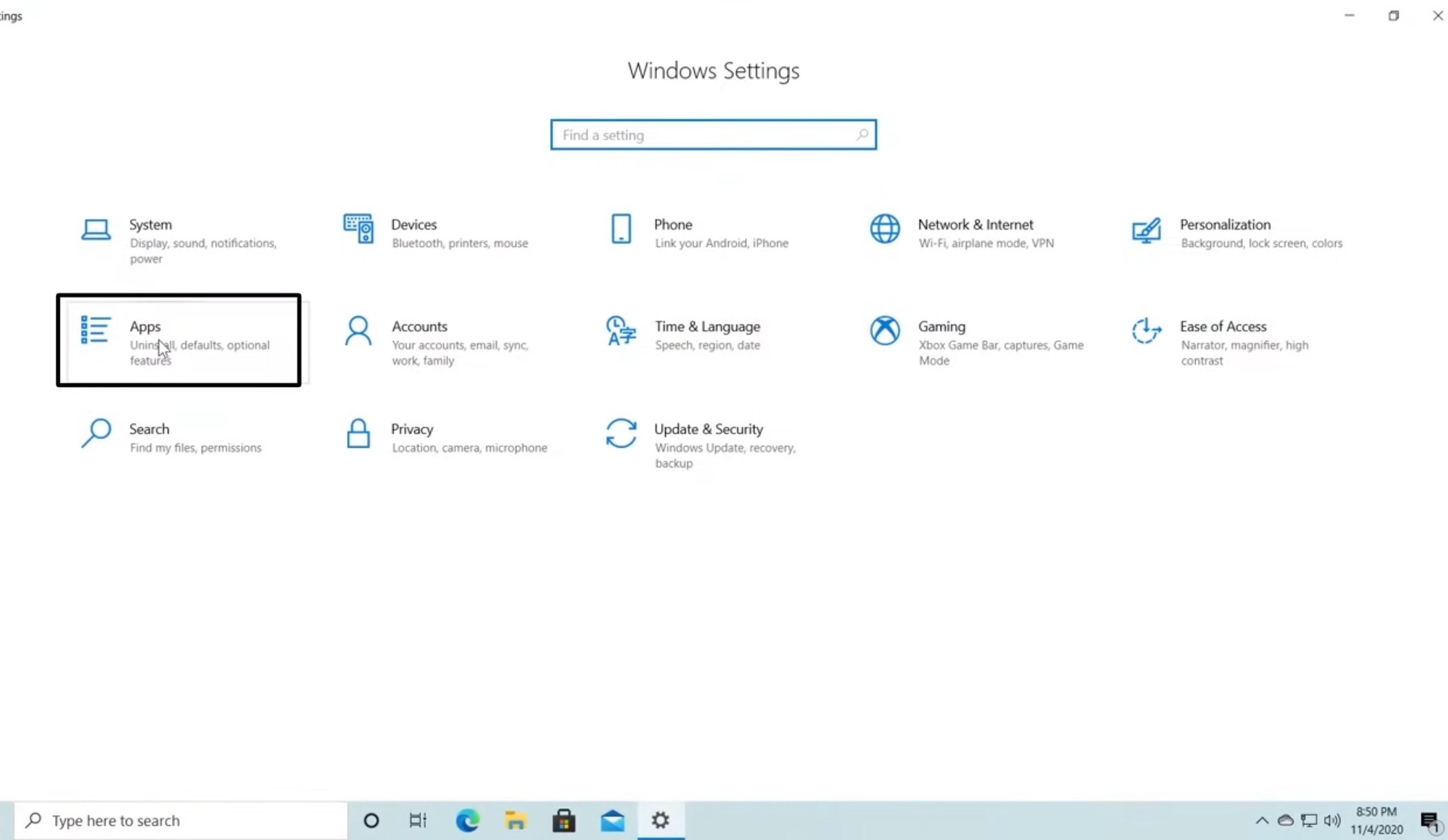The height and width of the screenshot is (840, 1448).
Task: Open the Apps settings label
Action: point(145,327)
